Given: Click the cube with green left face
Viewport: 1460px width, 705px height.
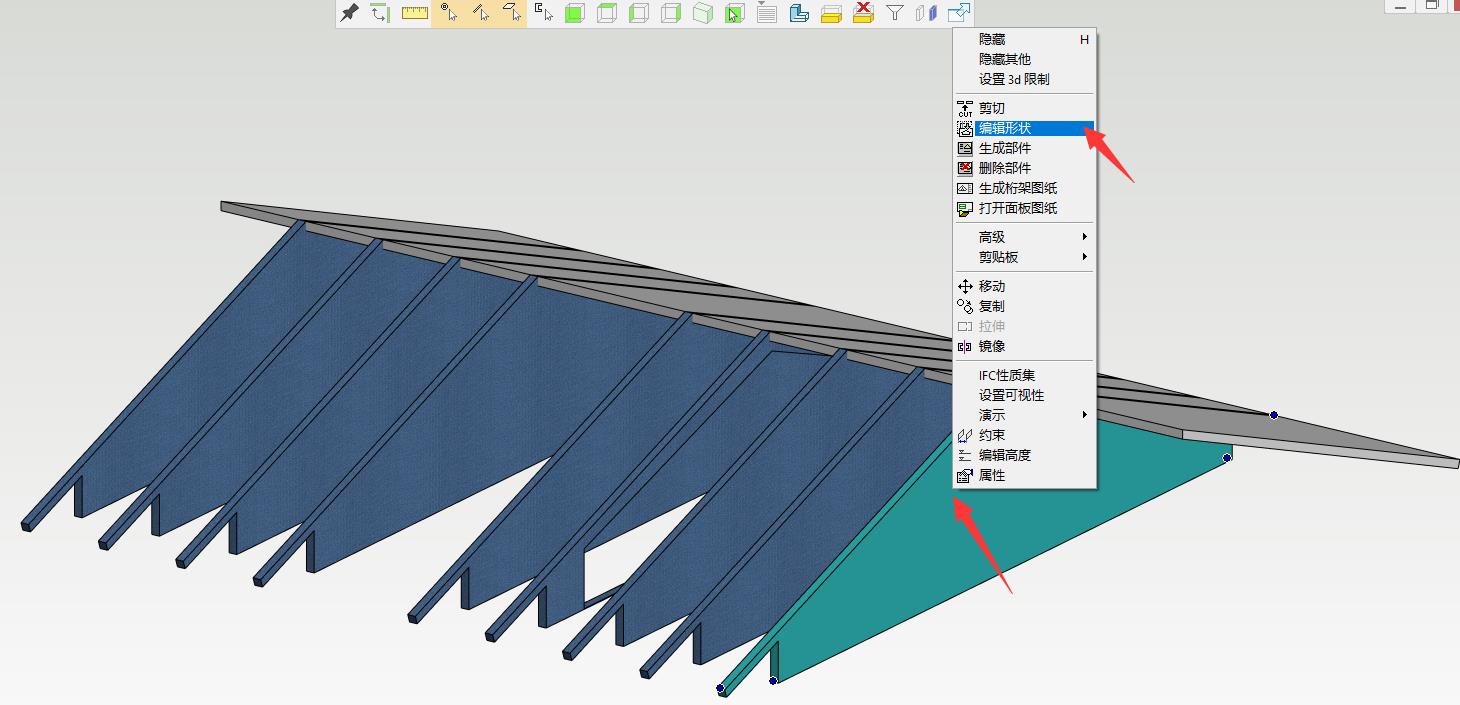Looking at the screenshot, I should (639, 13).
